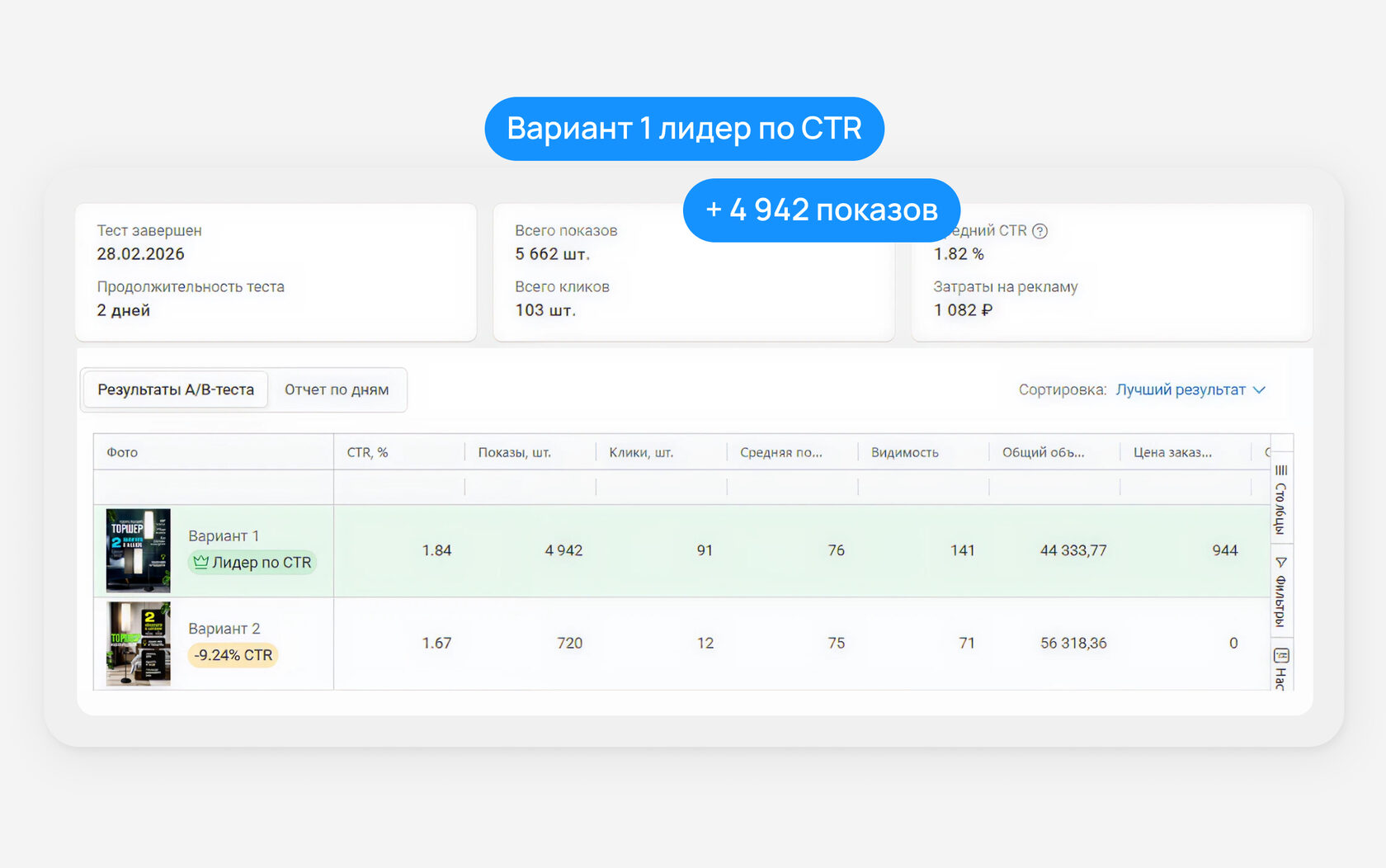Viewport: 1386px width, 868px height.
Task: Switch to the Отчет по дням tab
Action: coord(337,389)
